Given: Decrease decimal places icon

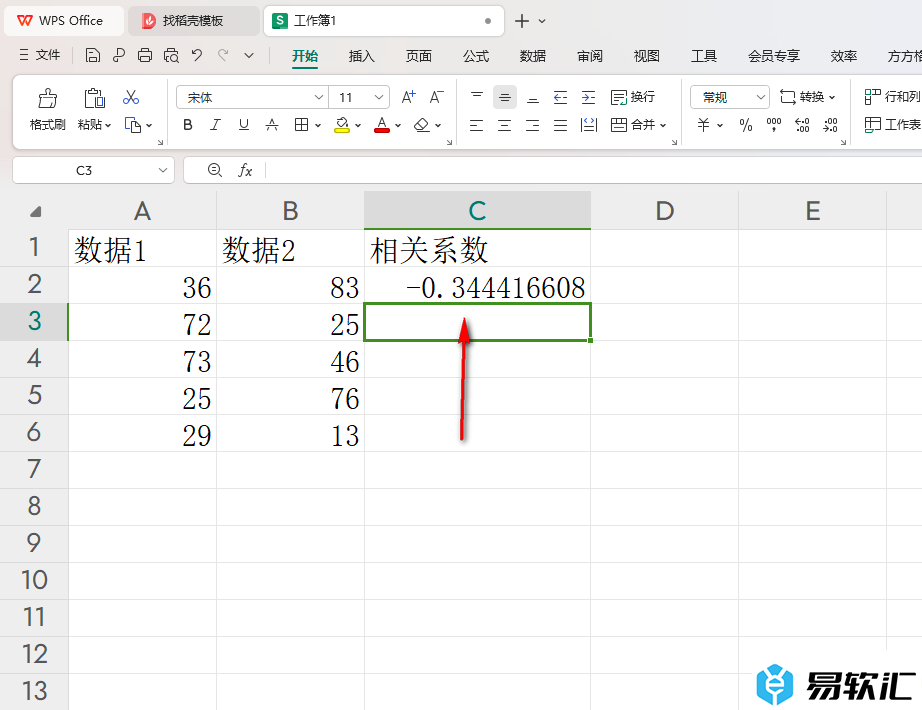Looking at the screenshot, I should [830, 125].
